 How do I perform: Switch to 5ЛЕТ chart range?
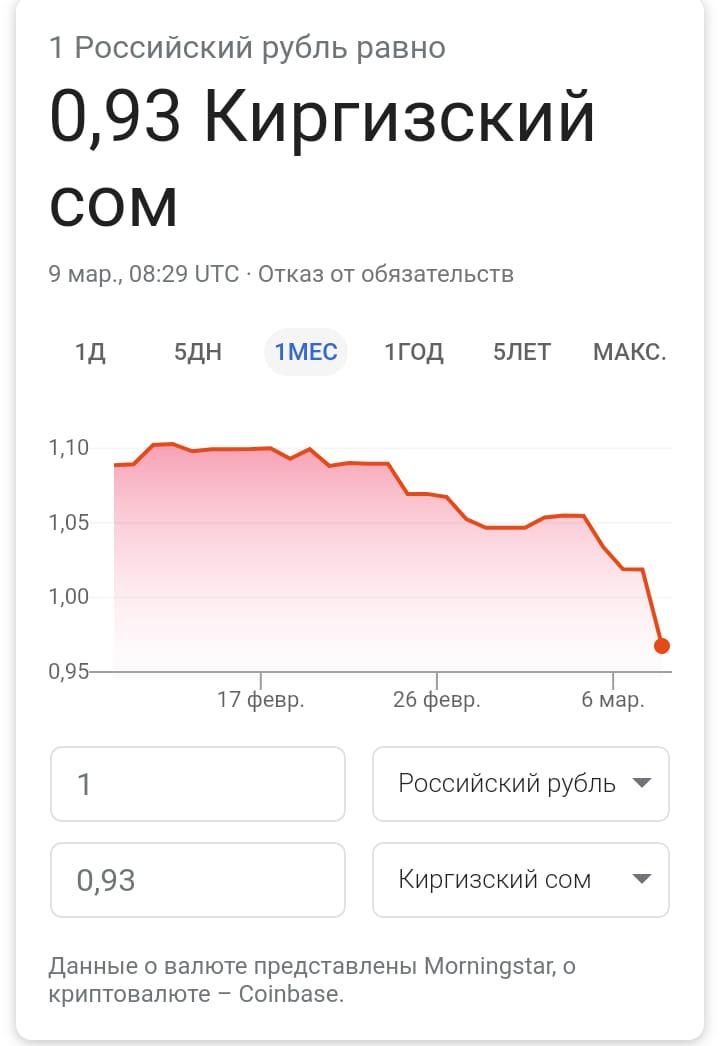click(522, 352)
